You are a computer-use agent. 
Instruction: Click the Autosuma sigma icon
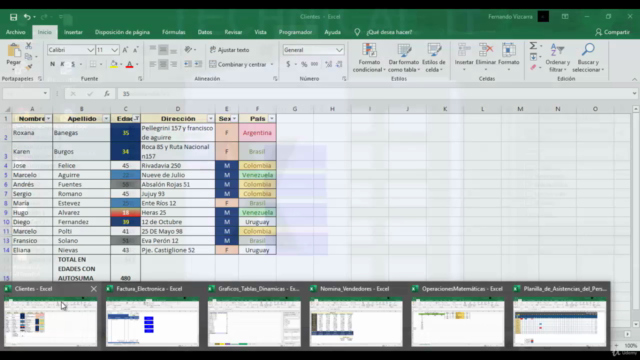pos(533,46)
